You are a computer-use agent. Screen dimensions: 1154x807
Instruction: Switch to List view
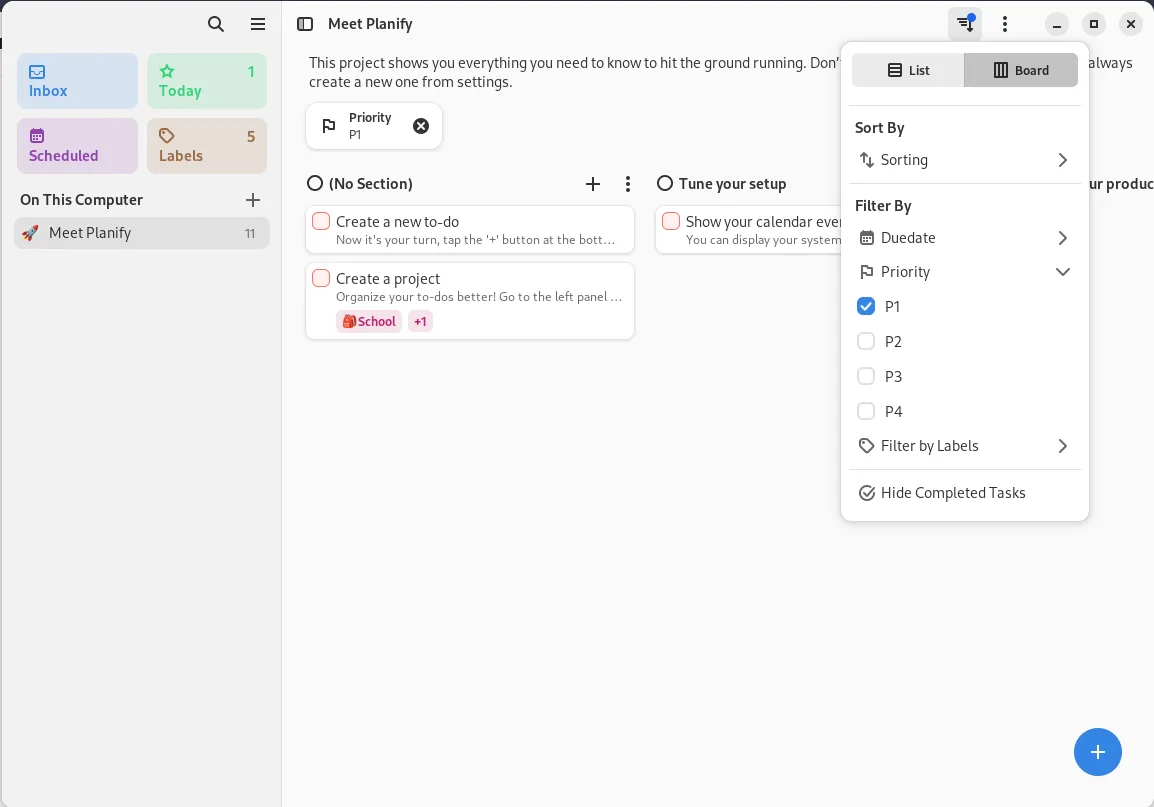pyautogui.click(x=908, y=70)
